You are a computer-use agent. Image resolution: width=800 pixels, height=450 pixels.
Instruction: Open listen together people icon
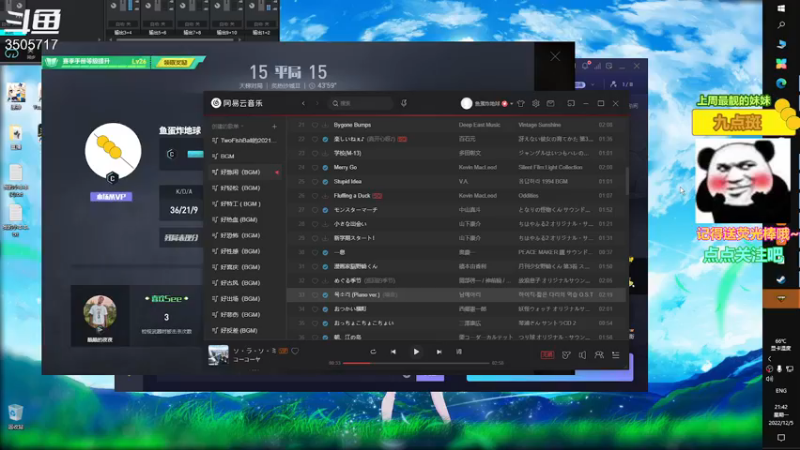click(x=599, y=355)
